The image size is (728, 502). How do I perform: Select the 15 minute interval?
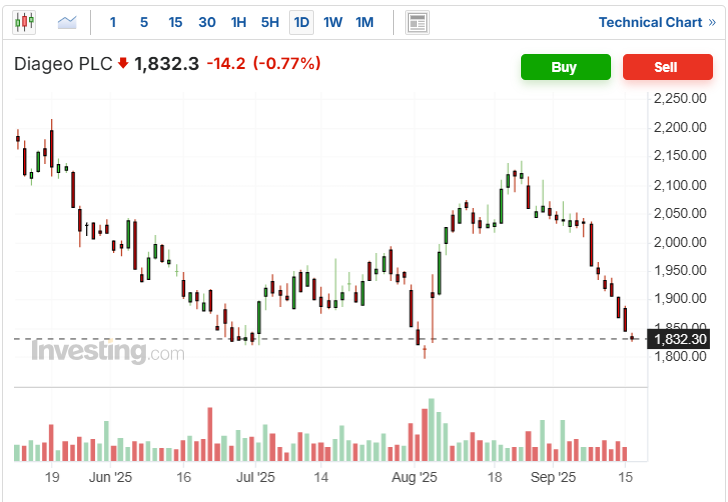[175, 22]
